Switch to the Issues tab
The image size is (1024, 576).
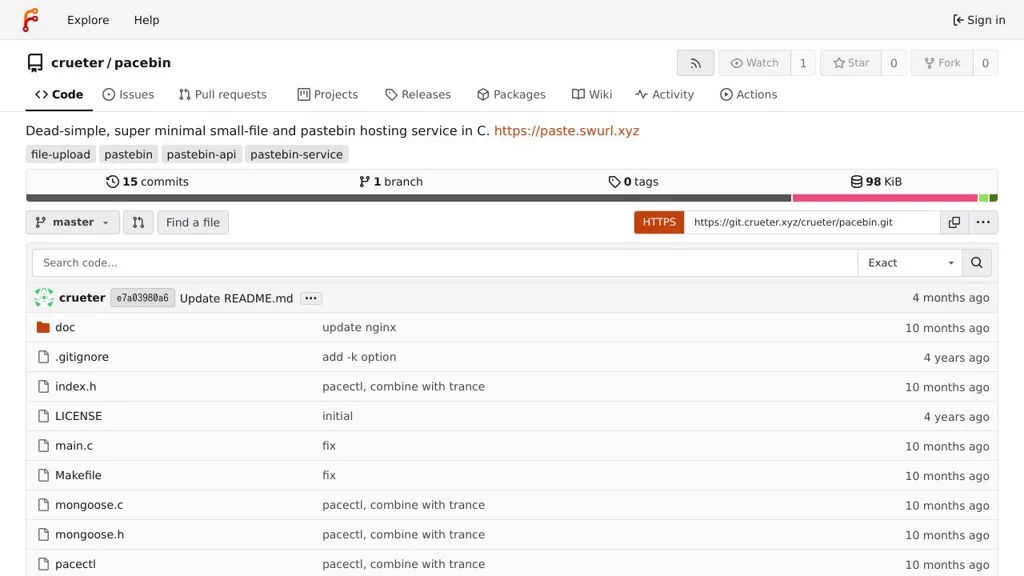[128, 95]
